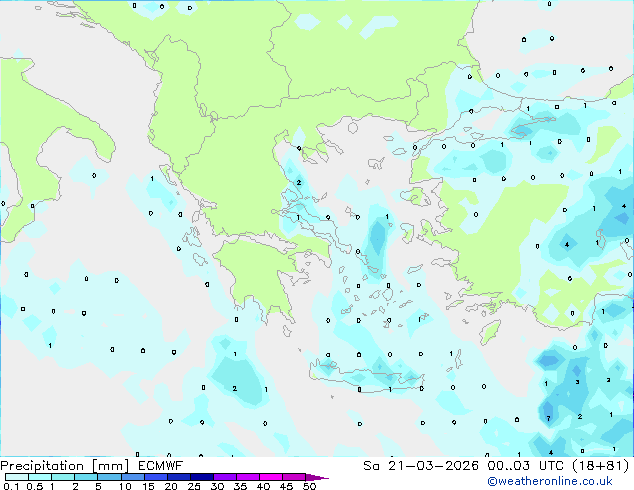Click the (18+81) forecast step label

click(600, 466)
